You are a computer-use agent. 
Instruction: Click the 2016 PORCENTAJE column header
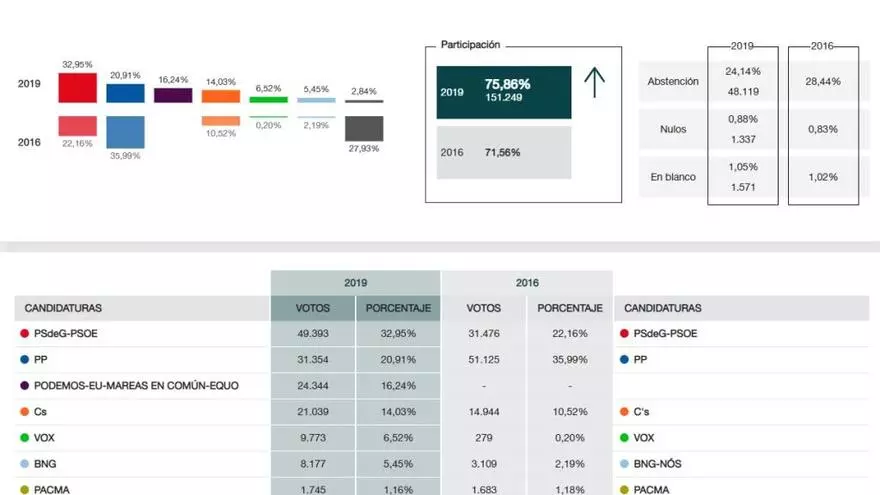pos(570,308)
